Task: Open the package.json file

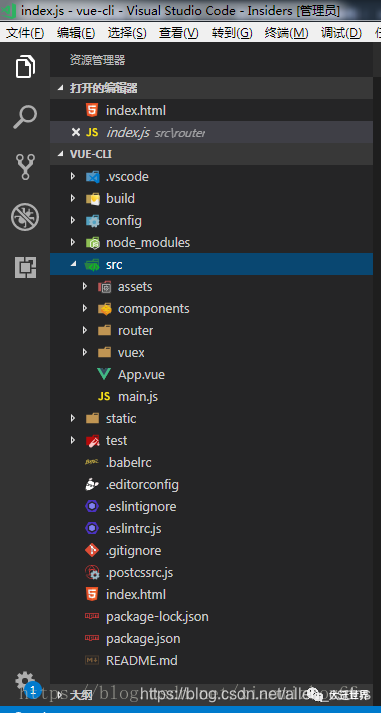Action: [x=211, y=638]
